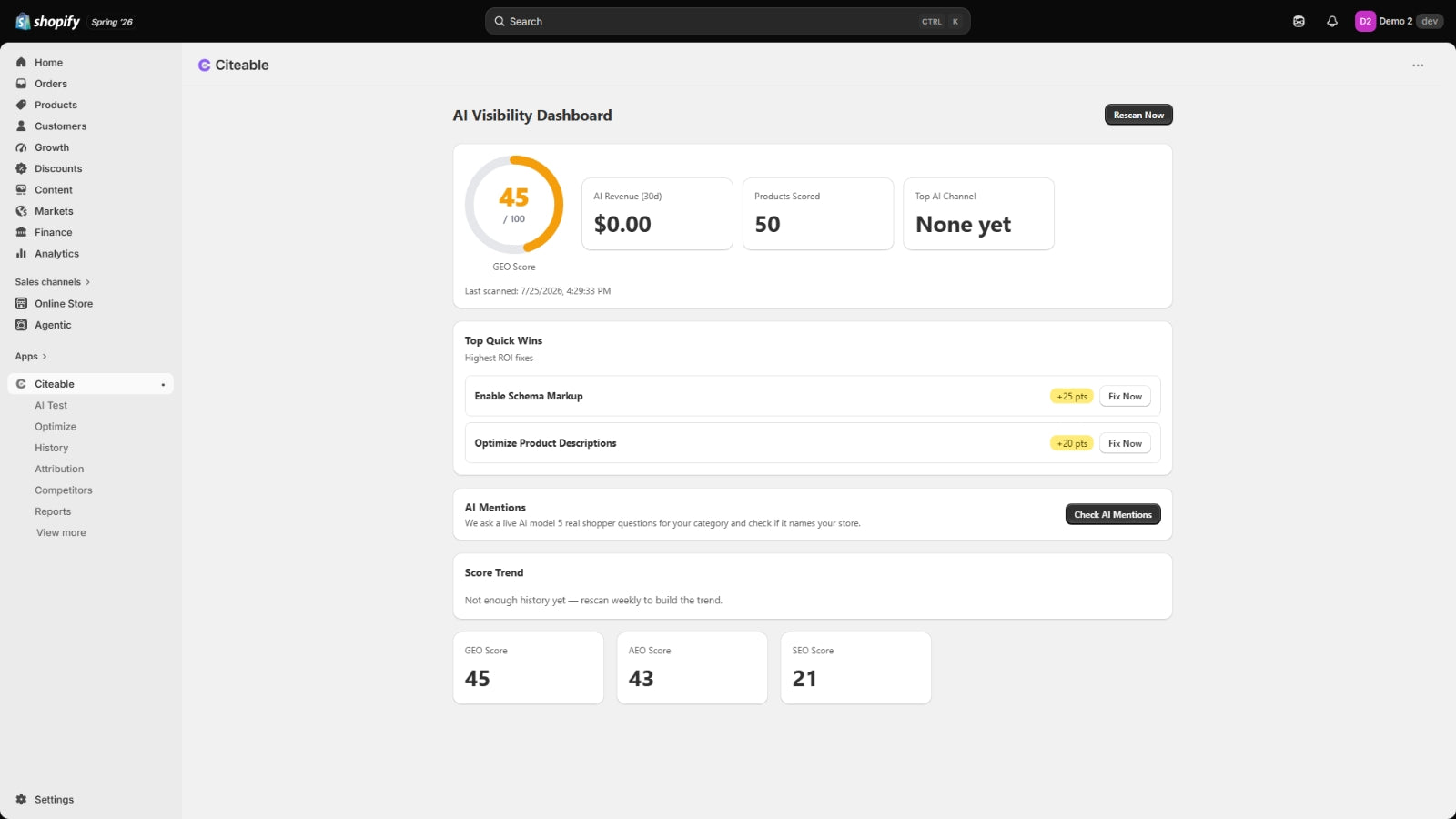
Task: Open the History page
Action: (x=52, y=448)
